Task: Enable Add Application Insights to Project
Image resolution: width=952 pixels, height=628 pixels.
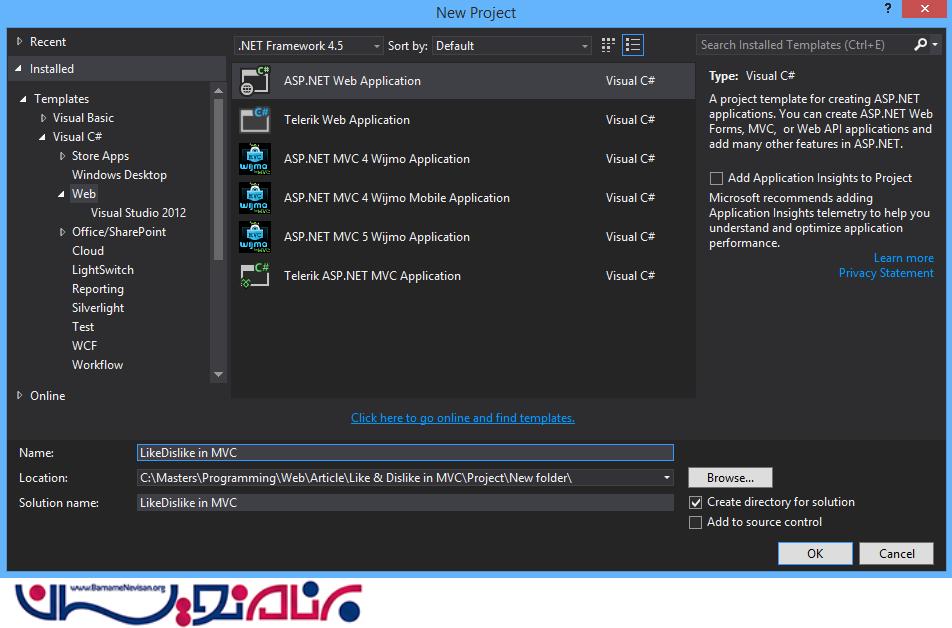Action: [716, 178]
